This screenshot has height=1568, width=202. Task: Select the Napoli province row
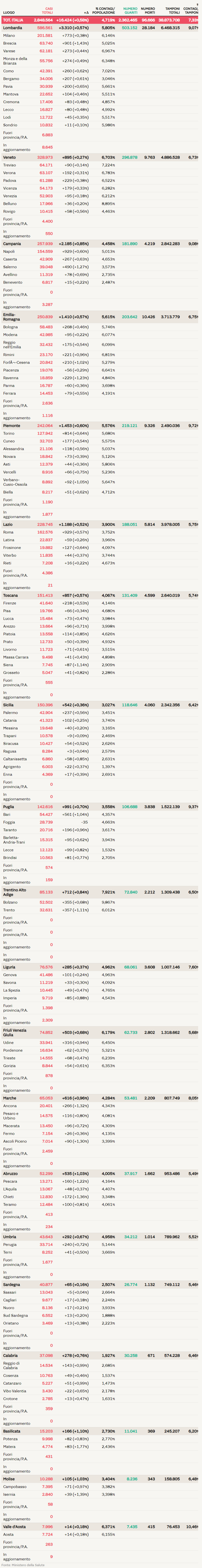(101, 252)
